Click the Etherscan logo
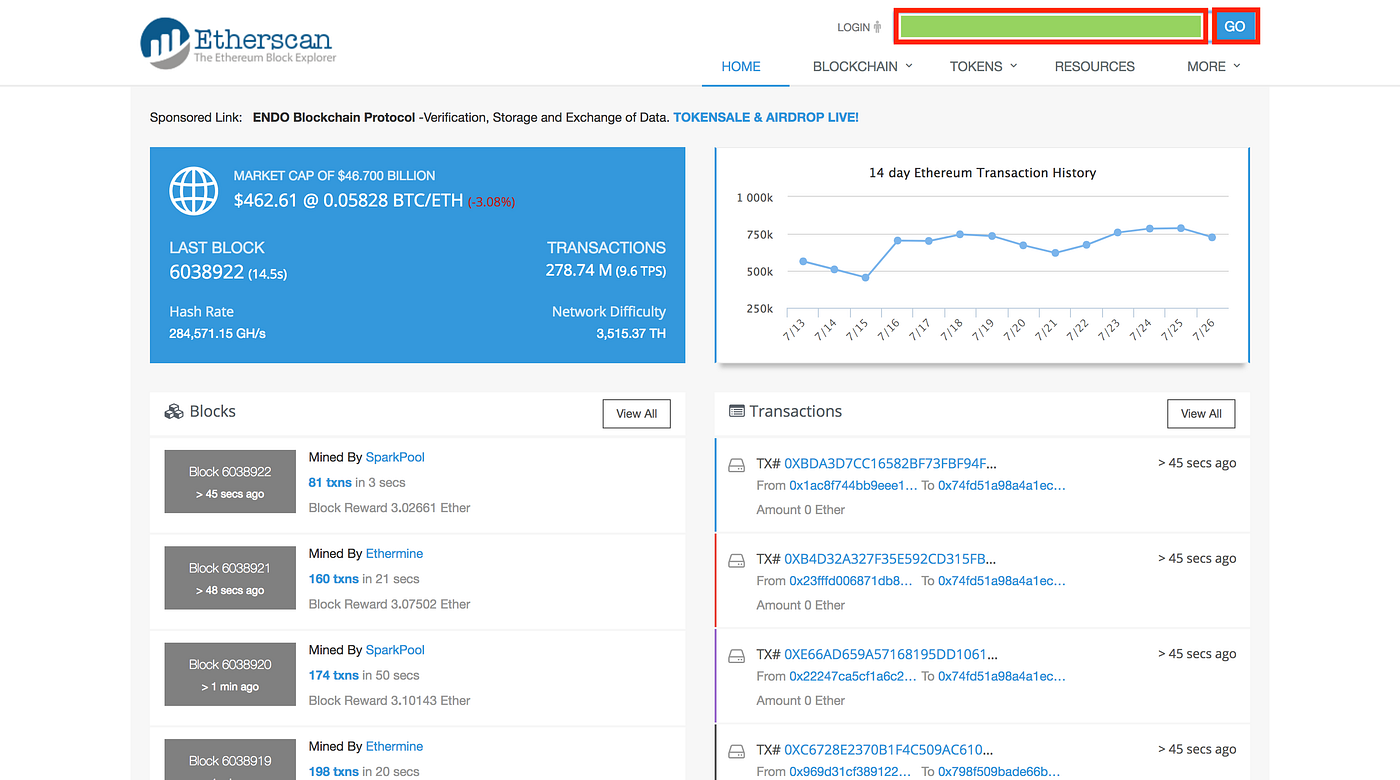Image resolution: width=1400 pixels, height=780 pixels. tap(238, 43)
